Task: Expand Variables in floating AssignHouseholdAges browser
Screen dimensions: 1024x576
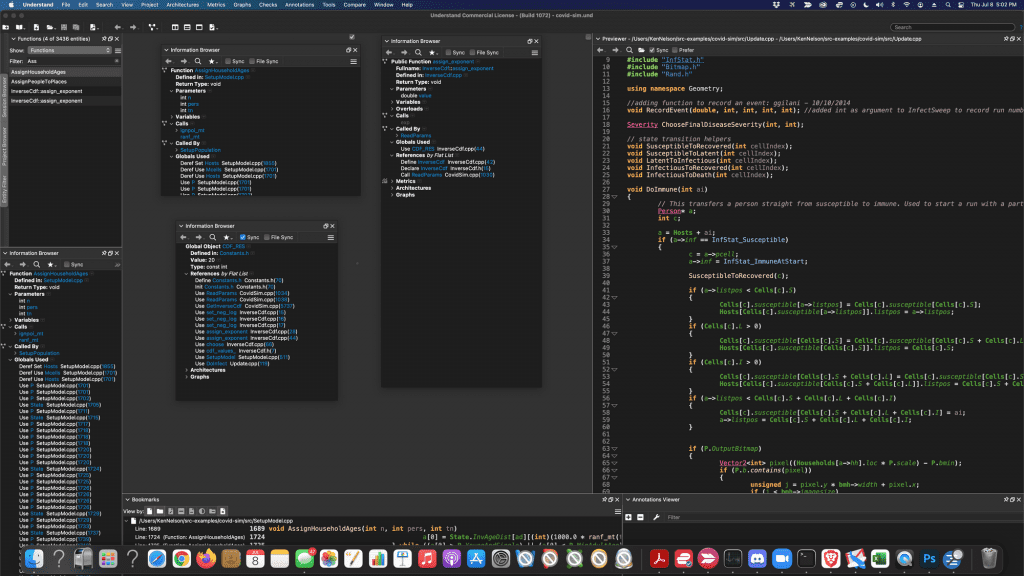Action: [x=172, y=117]
